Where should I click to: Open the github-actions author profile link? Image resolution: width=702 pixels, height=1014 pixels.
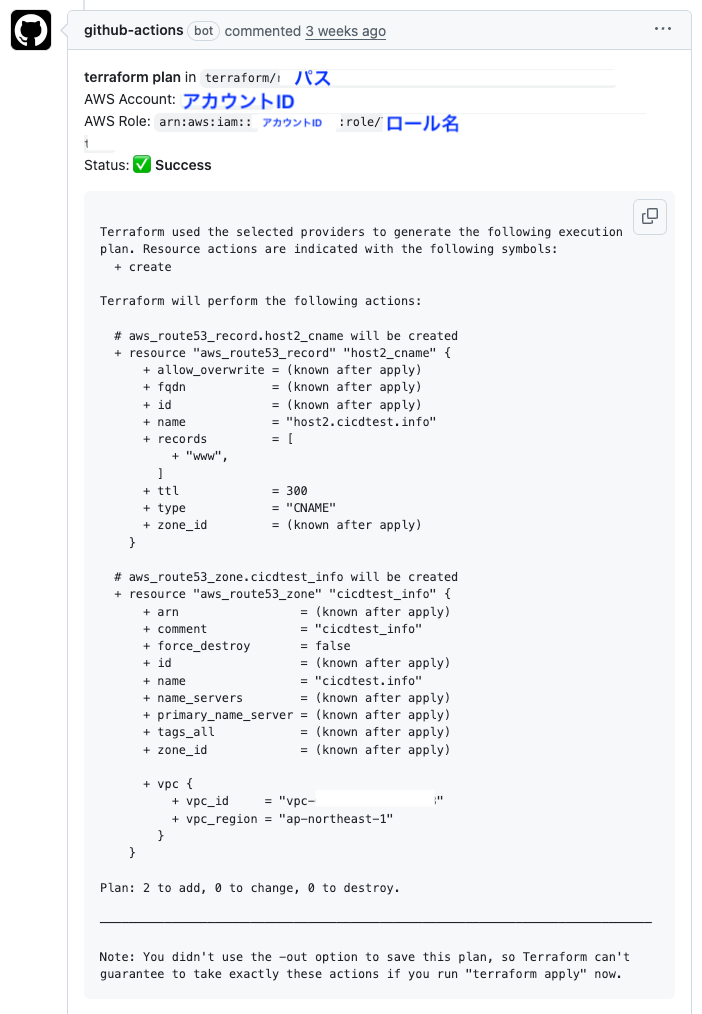(133, 31)
